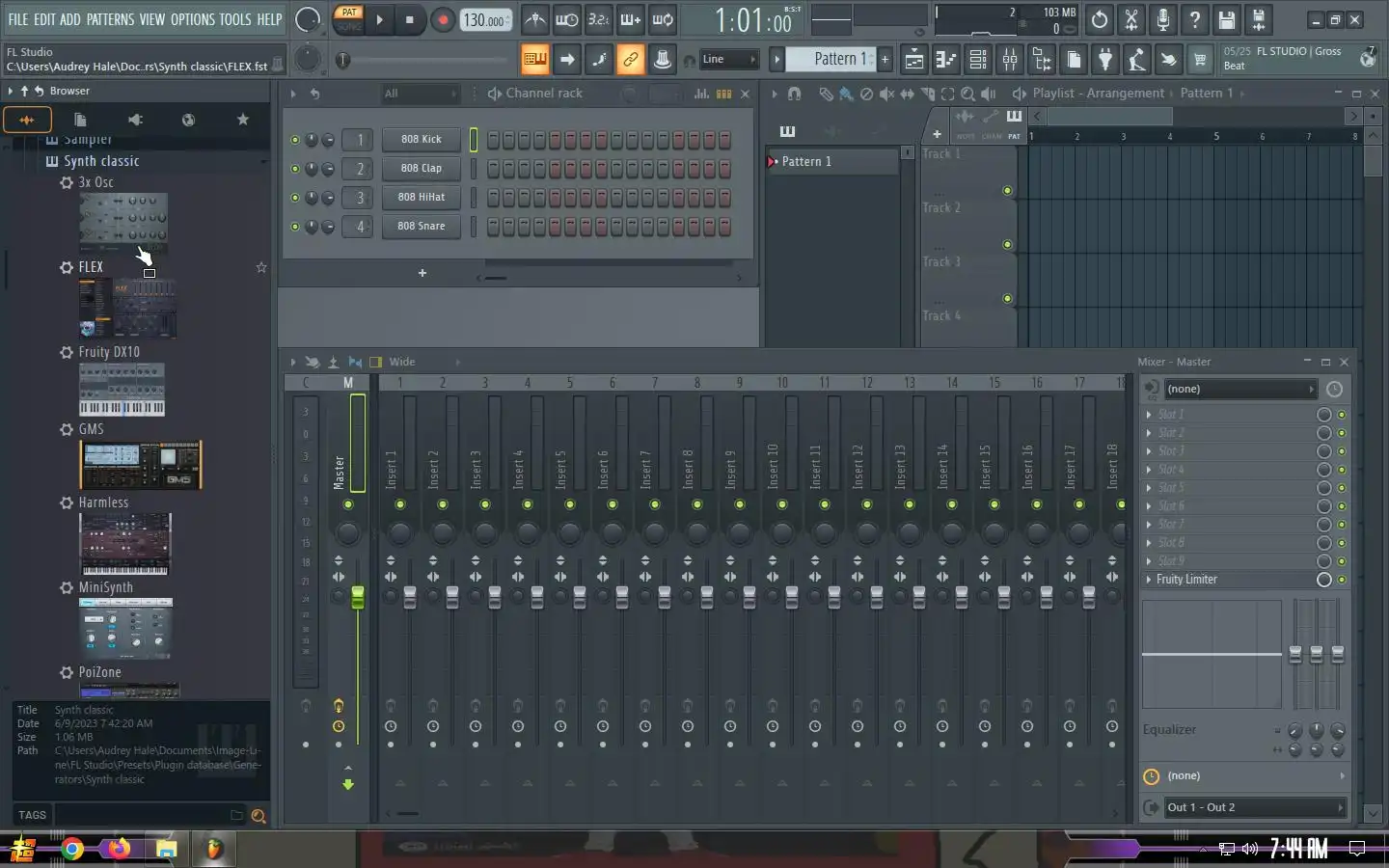Mute the 808 HiHat channel green light
Viewport: 1389px width, 868px height.
tap(295, 198)
